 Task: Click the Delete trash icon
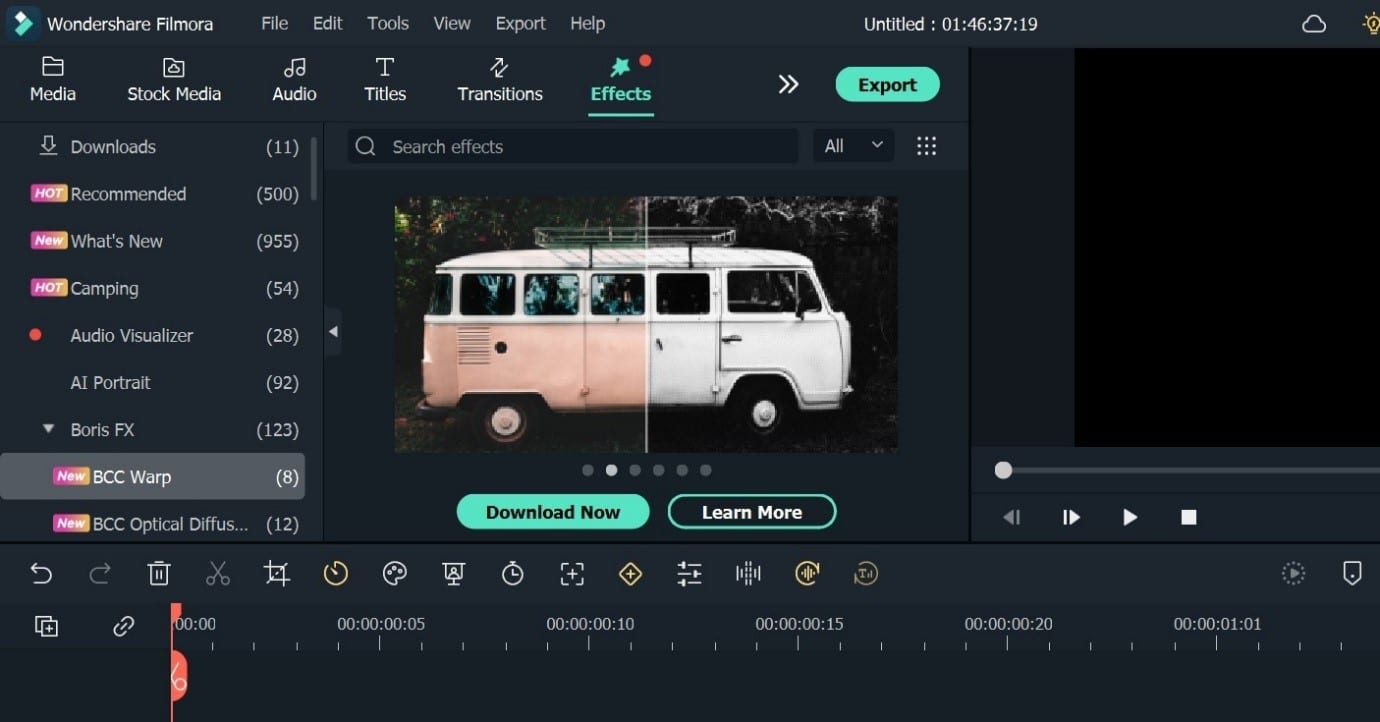[159, 573]
